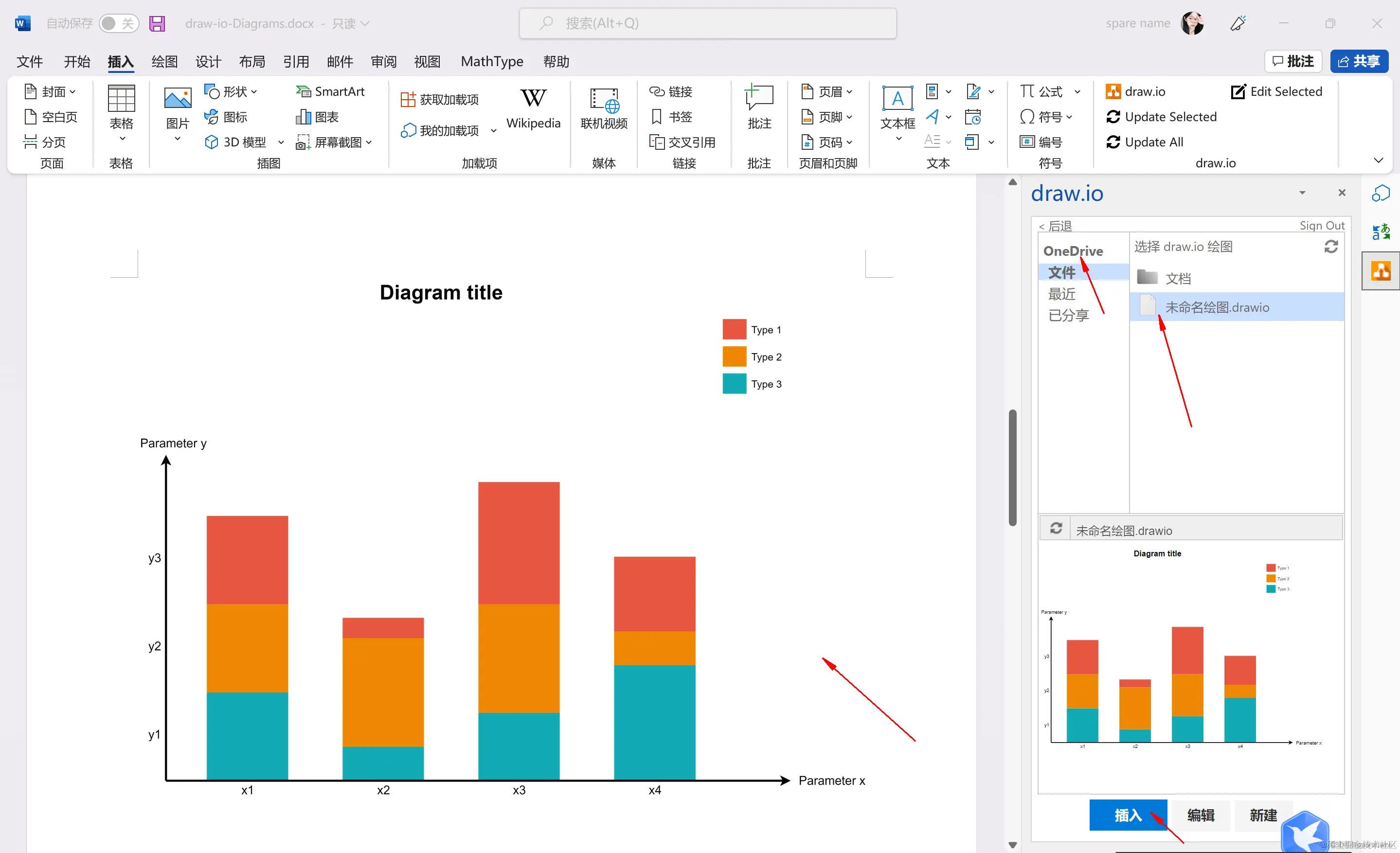
Task: Collapse the ribbon with the chevron
Action: 1378,160
